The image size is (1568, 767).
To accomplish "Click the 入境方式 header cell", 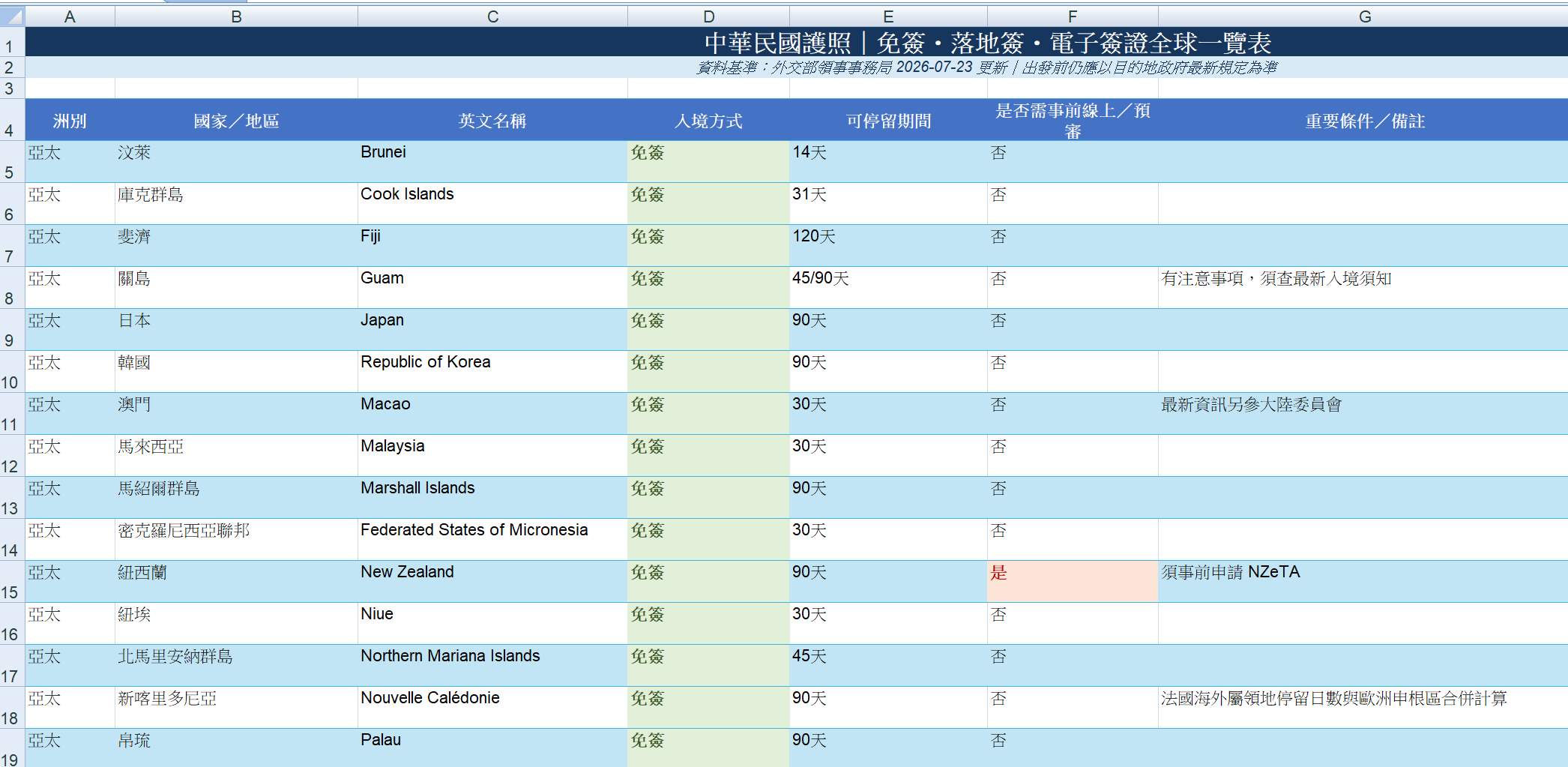I will (x=708, y=120).
